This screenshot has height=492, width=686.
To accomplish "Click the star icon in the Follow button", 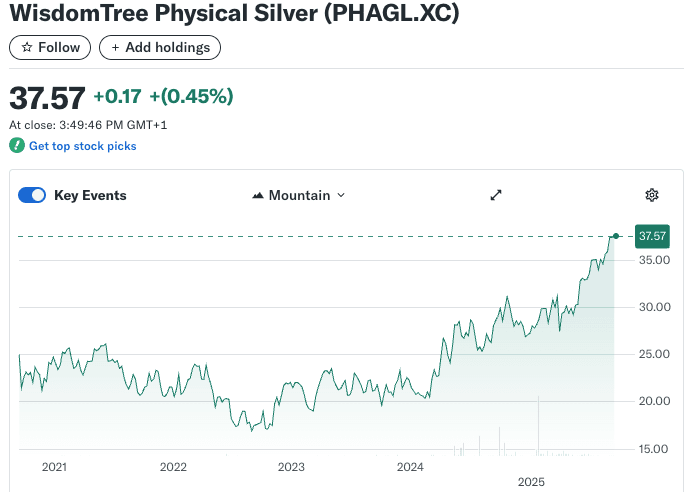I will point(27,47).
